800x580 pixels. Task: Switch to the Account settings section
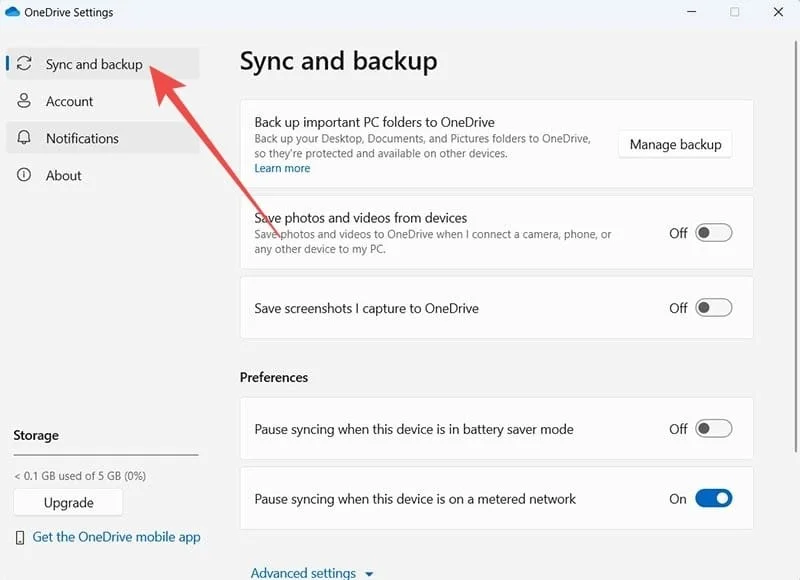coord(70,100)
